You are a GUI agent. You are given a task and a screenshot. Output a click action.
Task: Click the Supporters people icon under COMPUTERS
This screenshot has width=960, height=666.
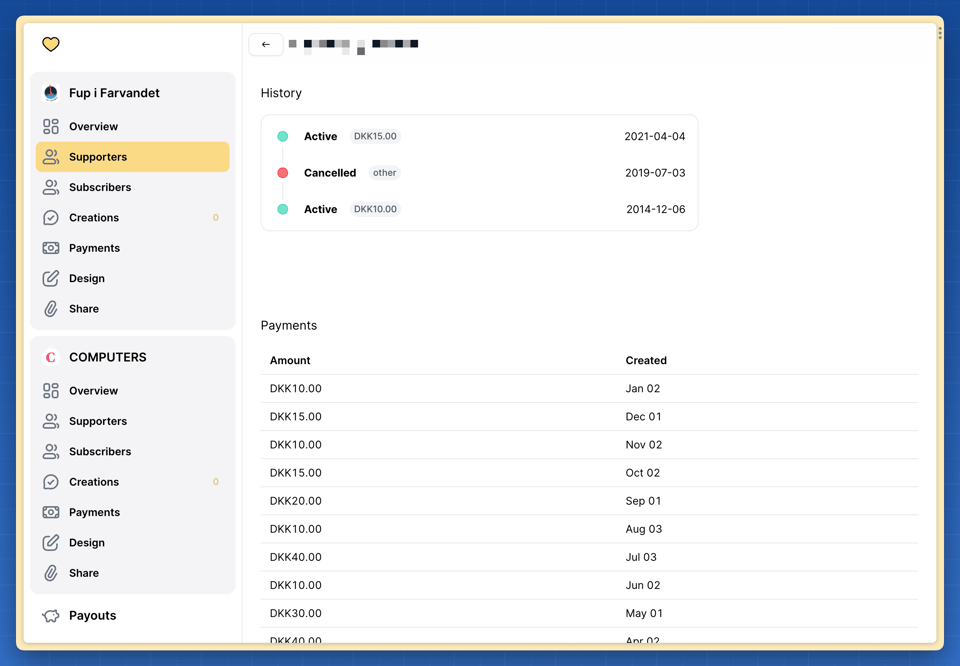(x=51, y=421)
